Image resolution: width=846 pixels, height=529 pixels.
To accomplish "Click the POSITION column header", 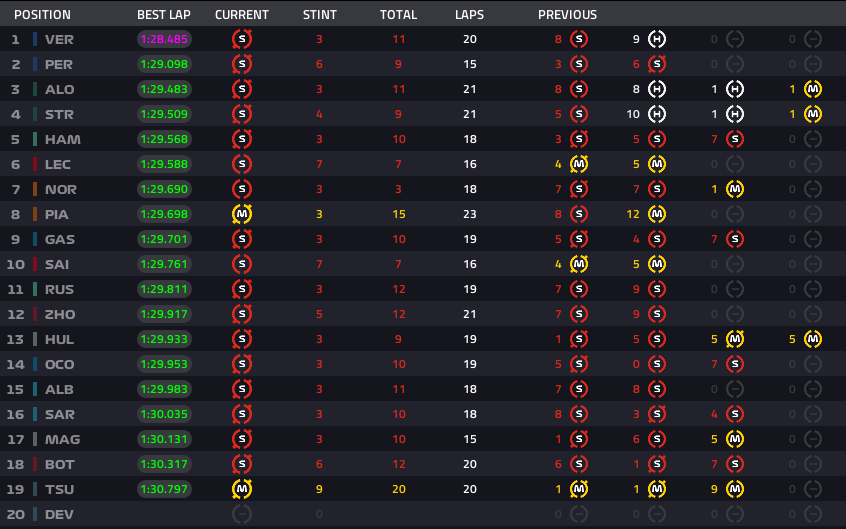I will (x=42, y=15).
